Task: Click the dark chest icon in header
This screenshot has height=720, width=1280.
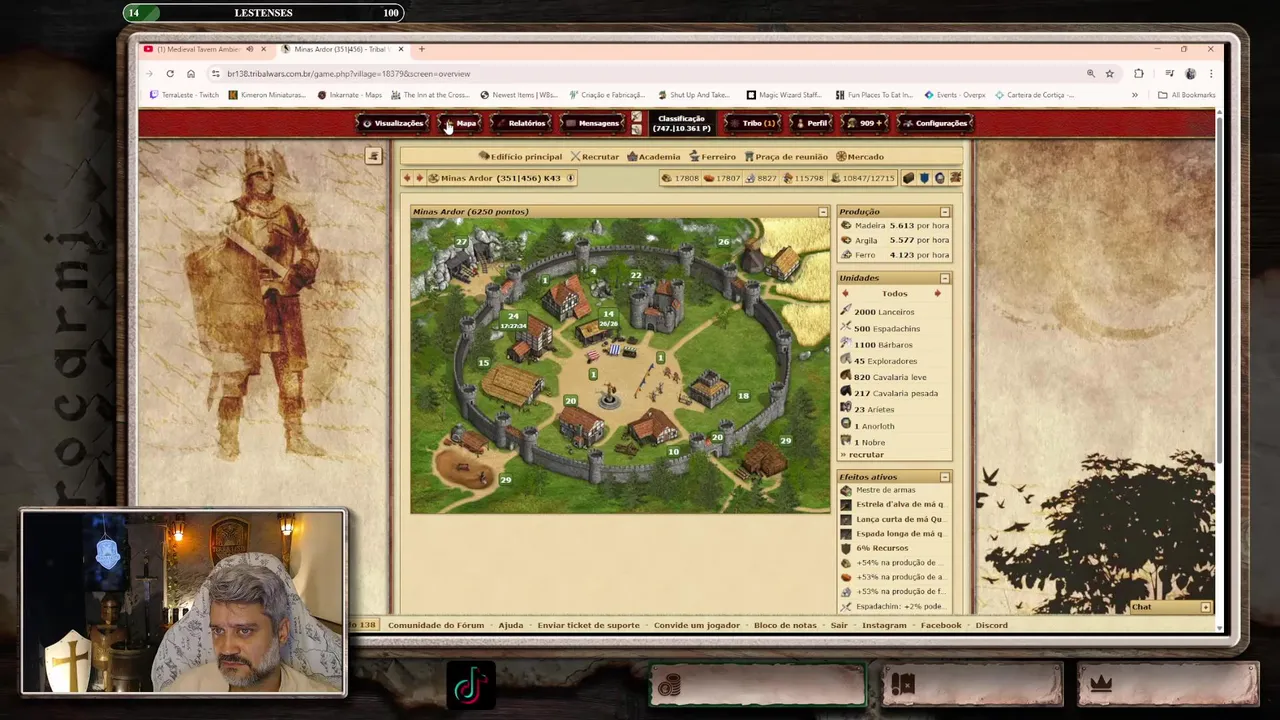Action: tap(908, 178)
